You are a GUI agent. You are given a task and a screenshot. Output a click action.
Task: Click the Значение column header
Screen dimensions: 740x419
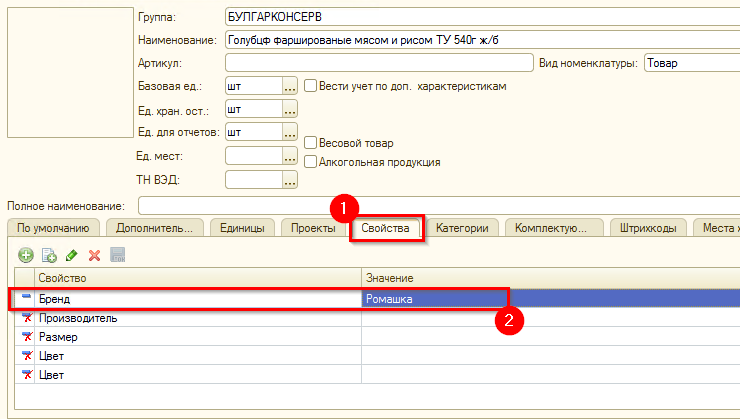pyautogui.click(x=550, y=277)
